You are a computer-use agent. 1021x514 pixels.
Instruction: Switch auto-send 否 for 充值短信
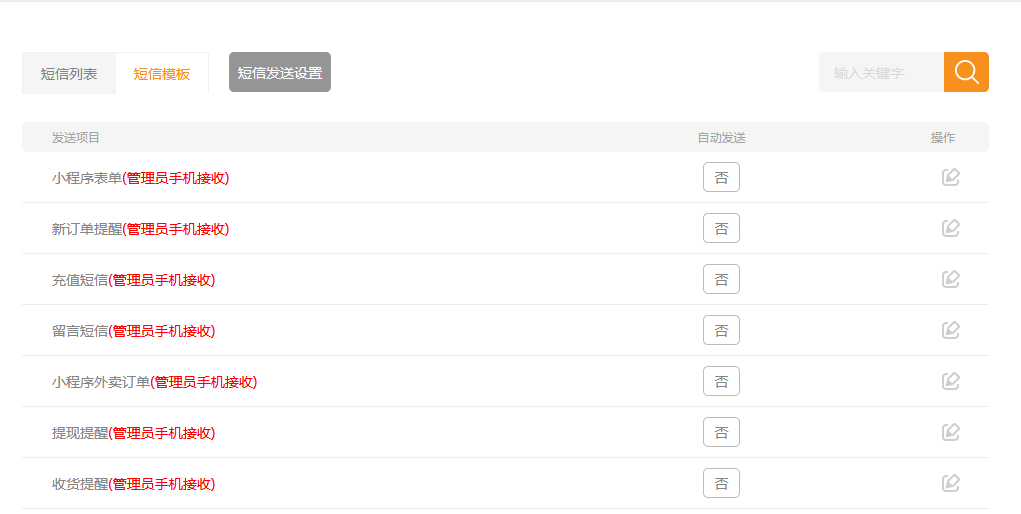pyautogui.click(x=721, y=280)
